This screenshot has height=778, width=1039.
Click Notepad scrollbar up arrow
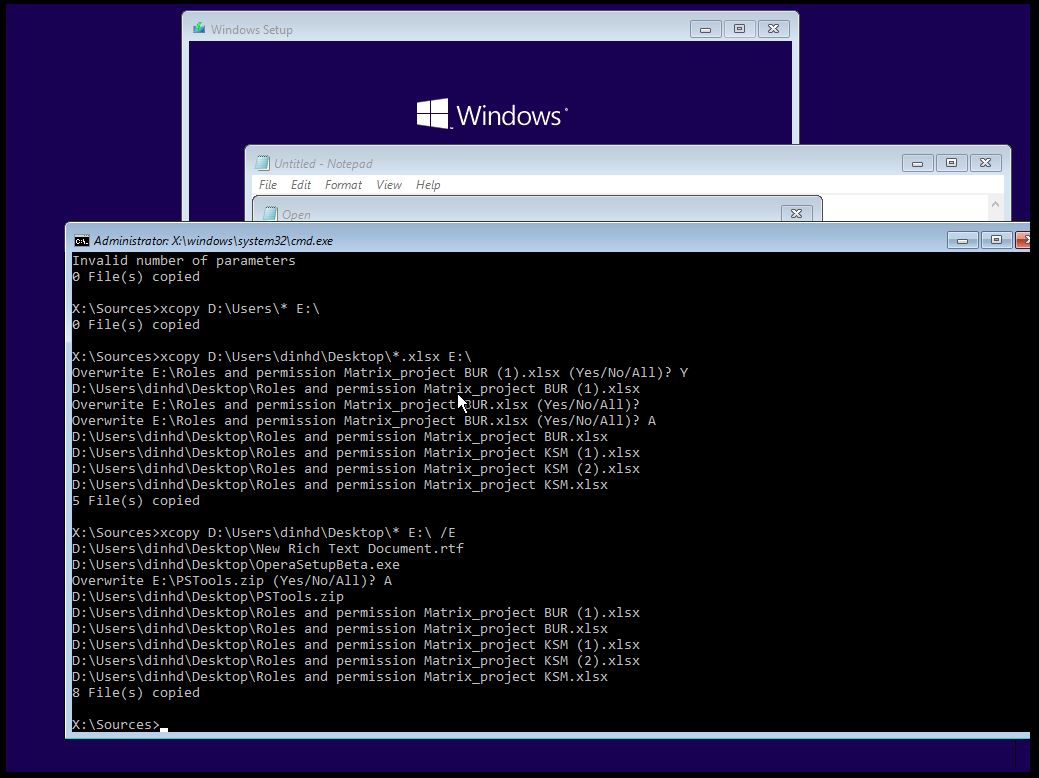pos(995,204)
